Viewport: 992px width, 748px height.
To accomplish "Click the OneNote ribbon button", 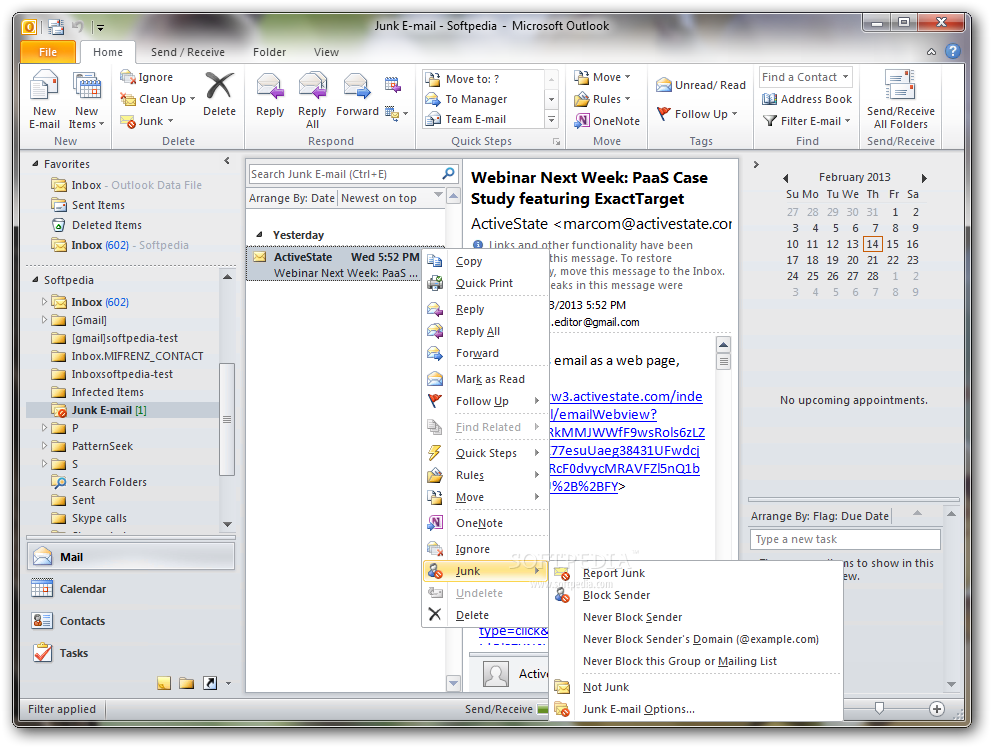I will tap(607, 121).
